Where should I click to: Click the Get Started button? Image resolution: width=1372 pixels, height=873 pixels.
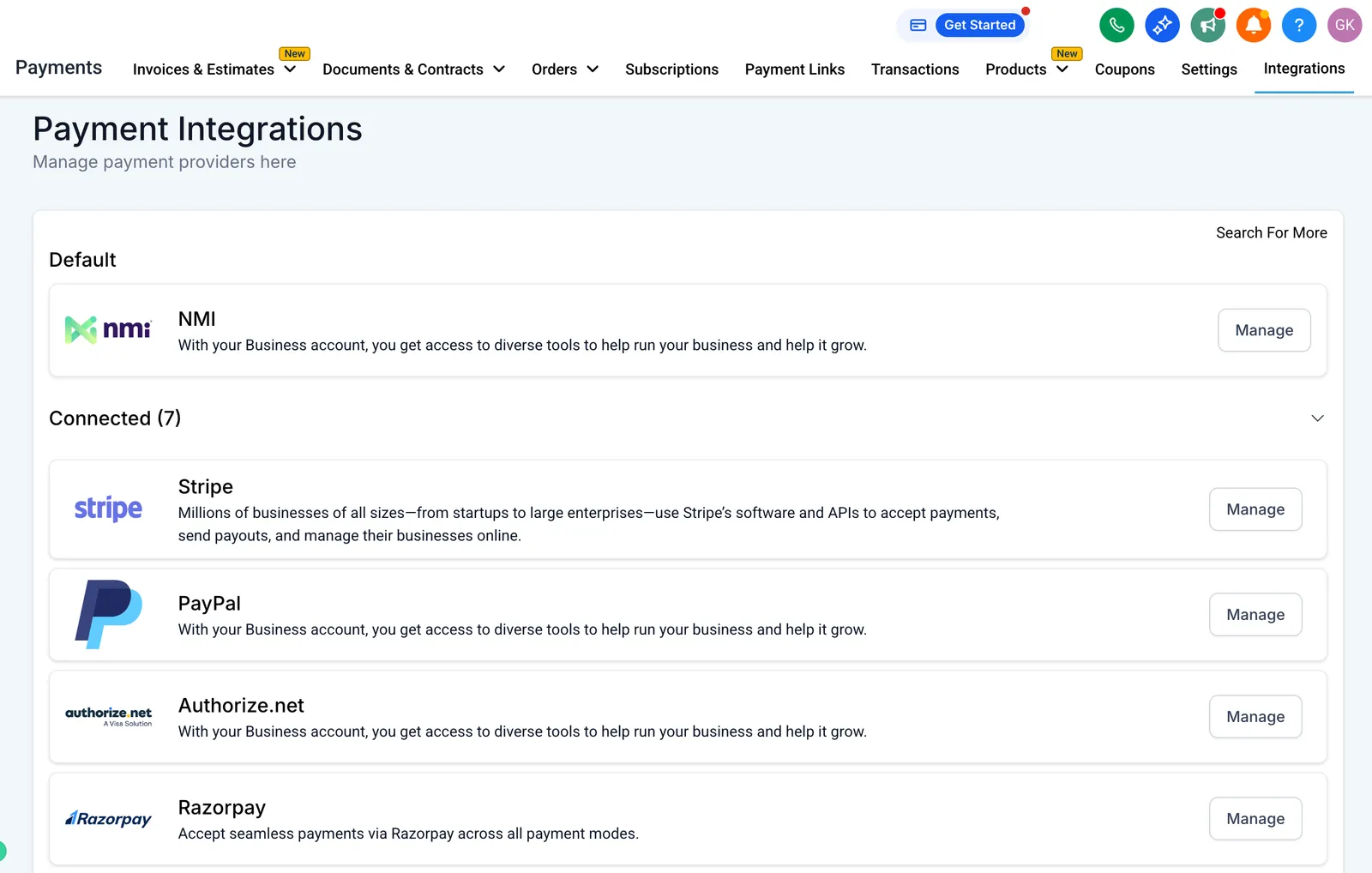click(x=980, y=25)
